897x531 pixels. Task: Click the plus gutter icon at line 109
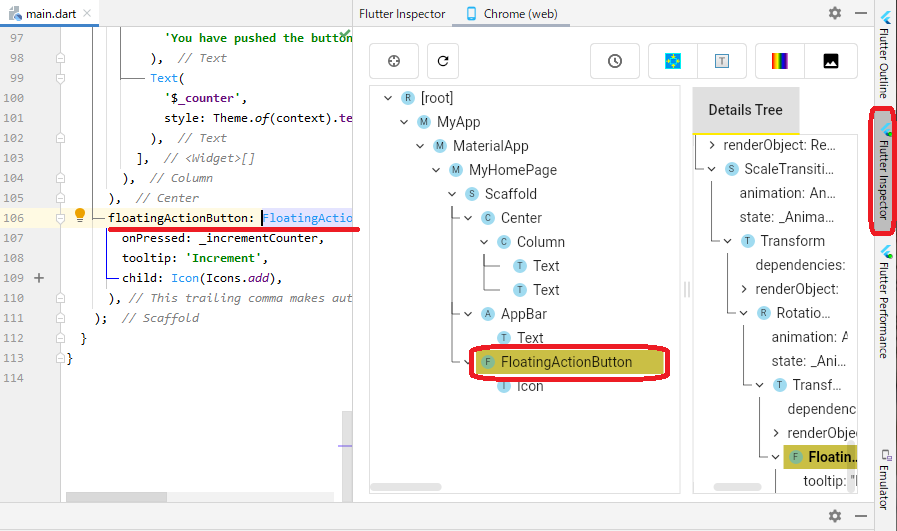pyautogui.click(x=40, y=278)
